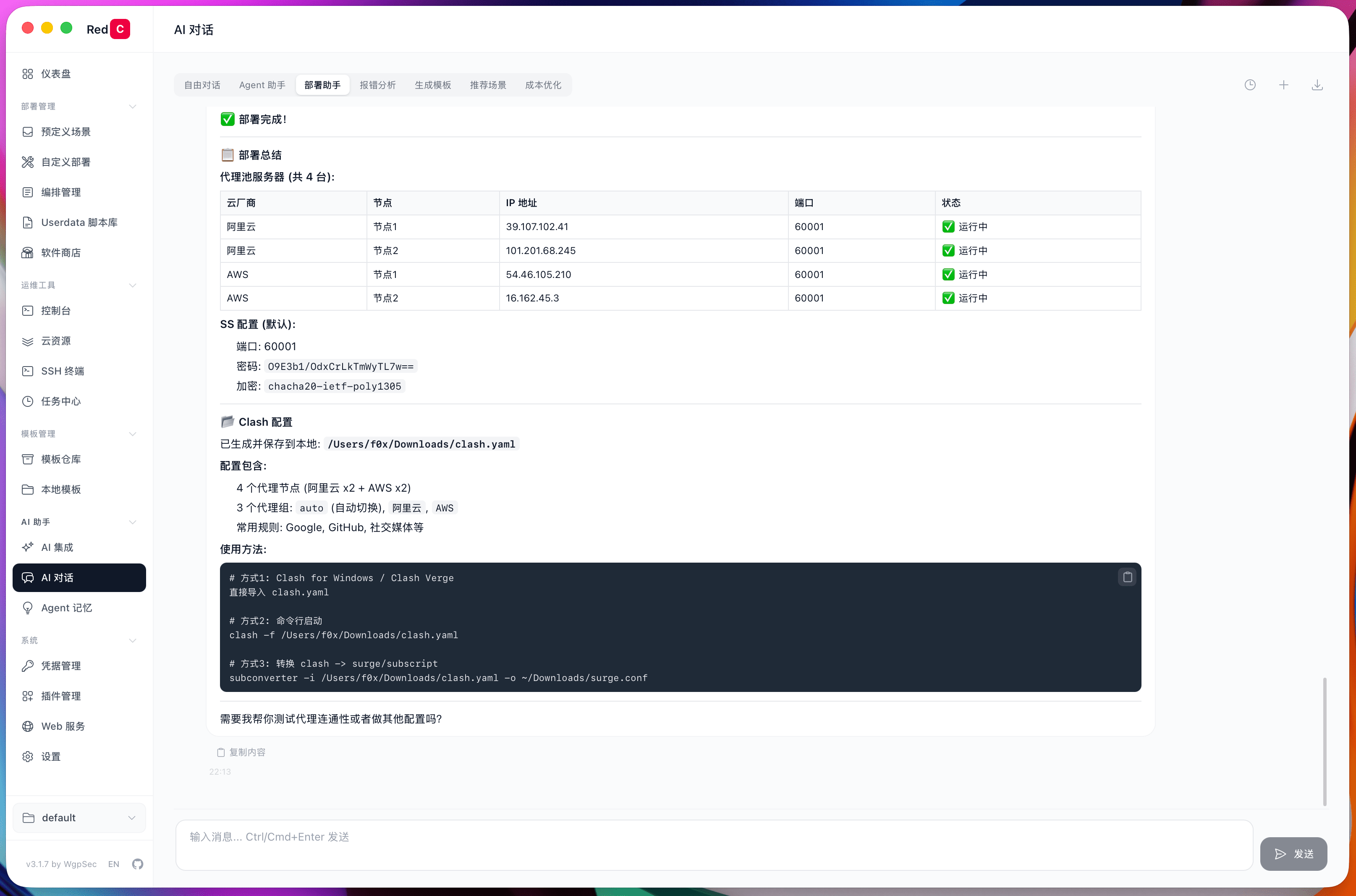Select the 部署助手 tab

click(323, 84)
